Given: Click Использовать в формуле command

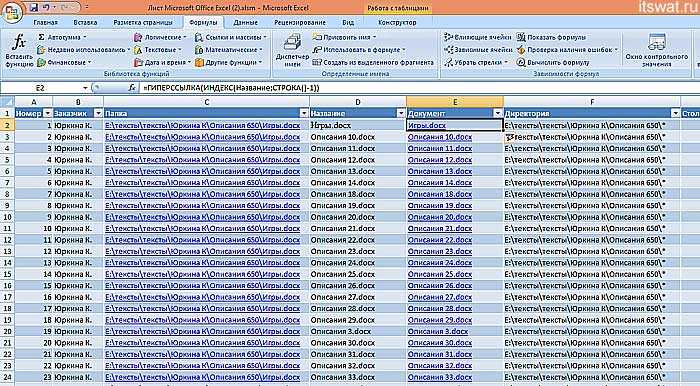Looking at the screenshot, I should pyautogui.click(x=360, y=50).
